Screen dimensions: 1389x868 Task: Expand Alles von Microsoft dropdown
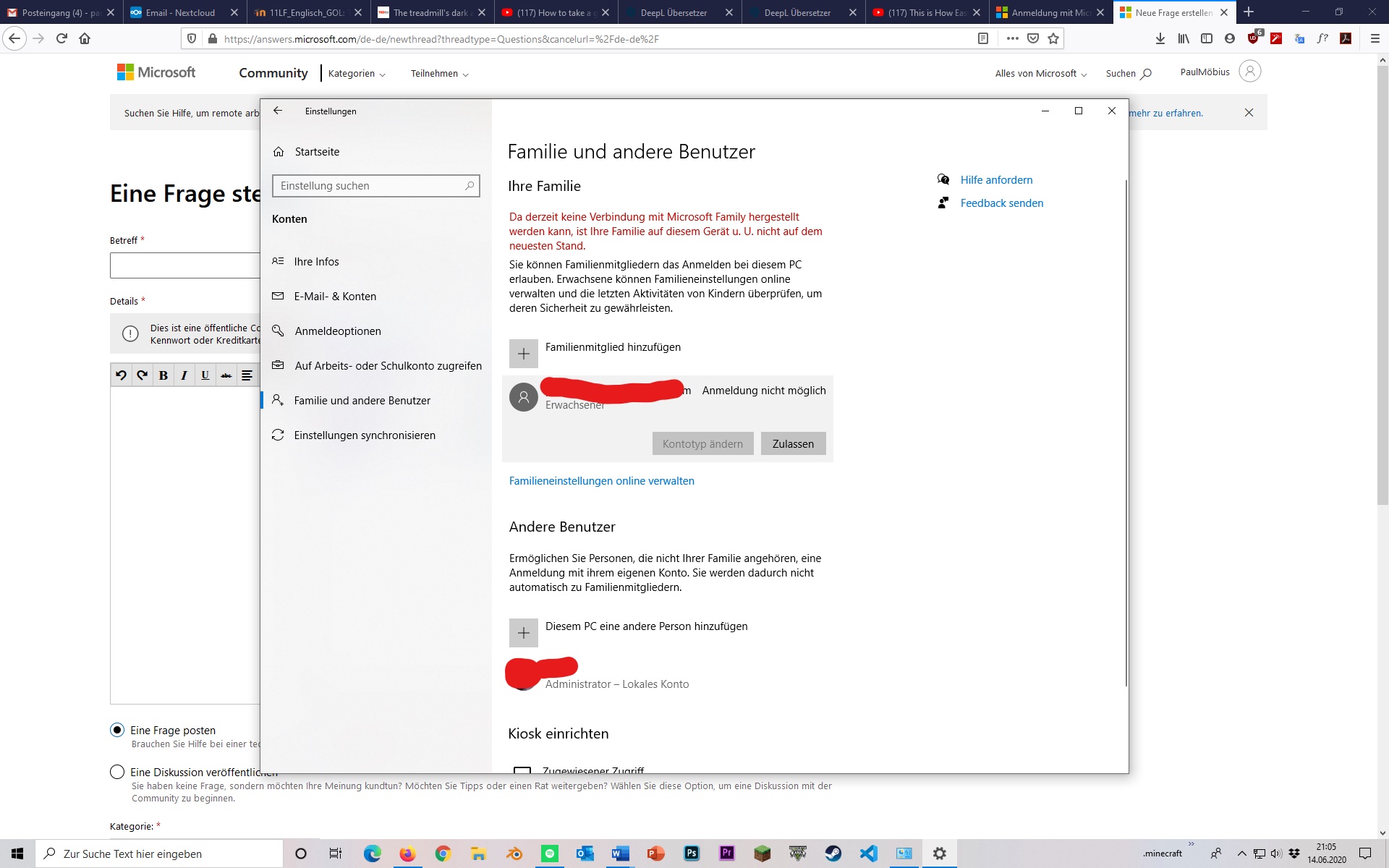coord(1041,74)
